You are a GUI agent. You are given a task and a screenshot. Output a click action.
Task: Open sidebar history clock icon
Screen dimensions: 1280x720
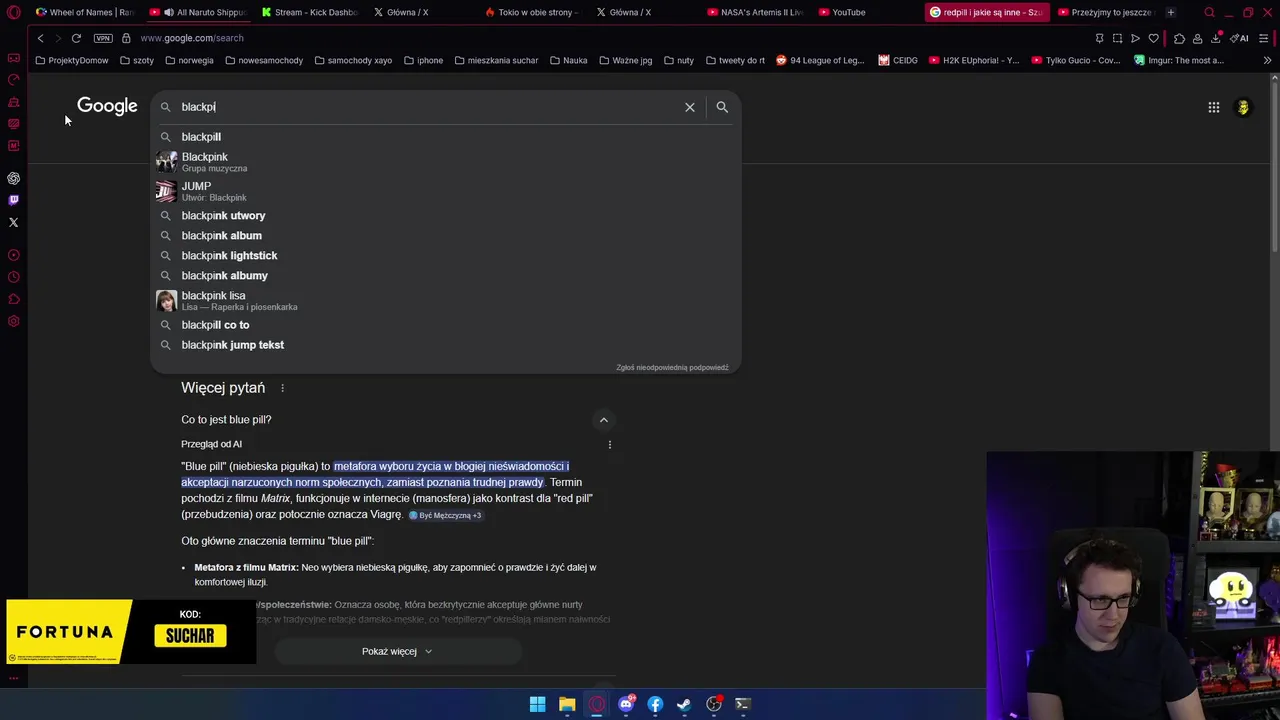pos(13,277)
